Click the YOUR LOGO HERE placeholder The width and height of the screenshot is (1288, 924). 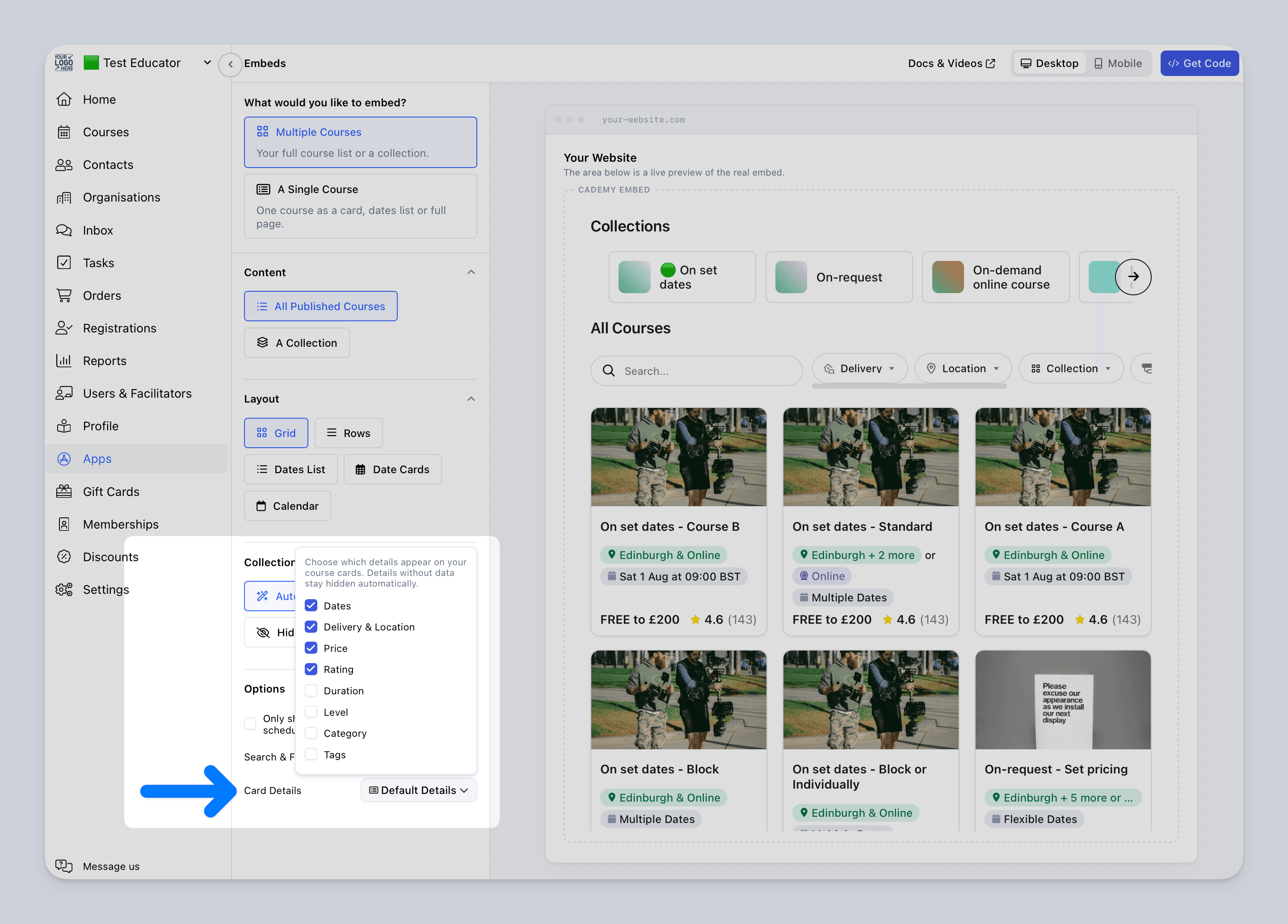(63, 63)
